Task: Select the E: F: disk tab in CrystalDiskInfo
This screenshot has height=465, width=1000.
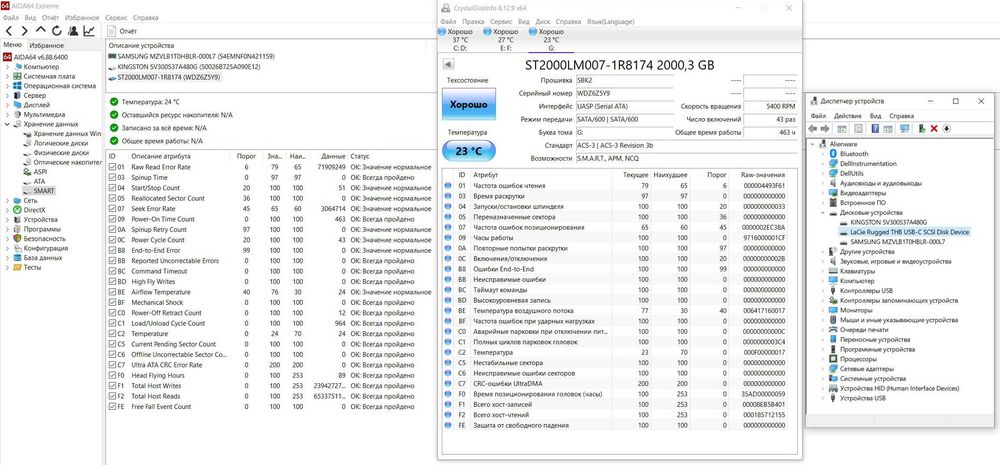Action: click(x=505, y=40)
